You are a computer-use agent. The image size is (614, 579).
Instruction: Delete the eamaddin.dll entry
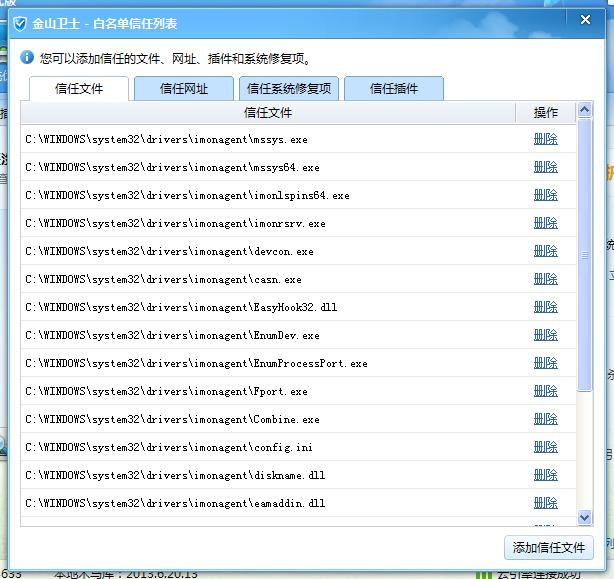(x=545, y=503)
